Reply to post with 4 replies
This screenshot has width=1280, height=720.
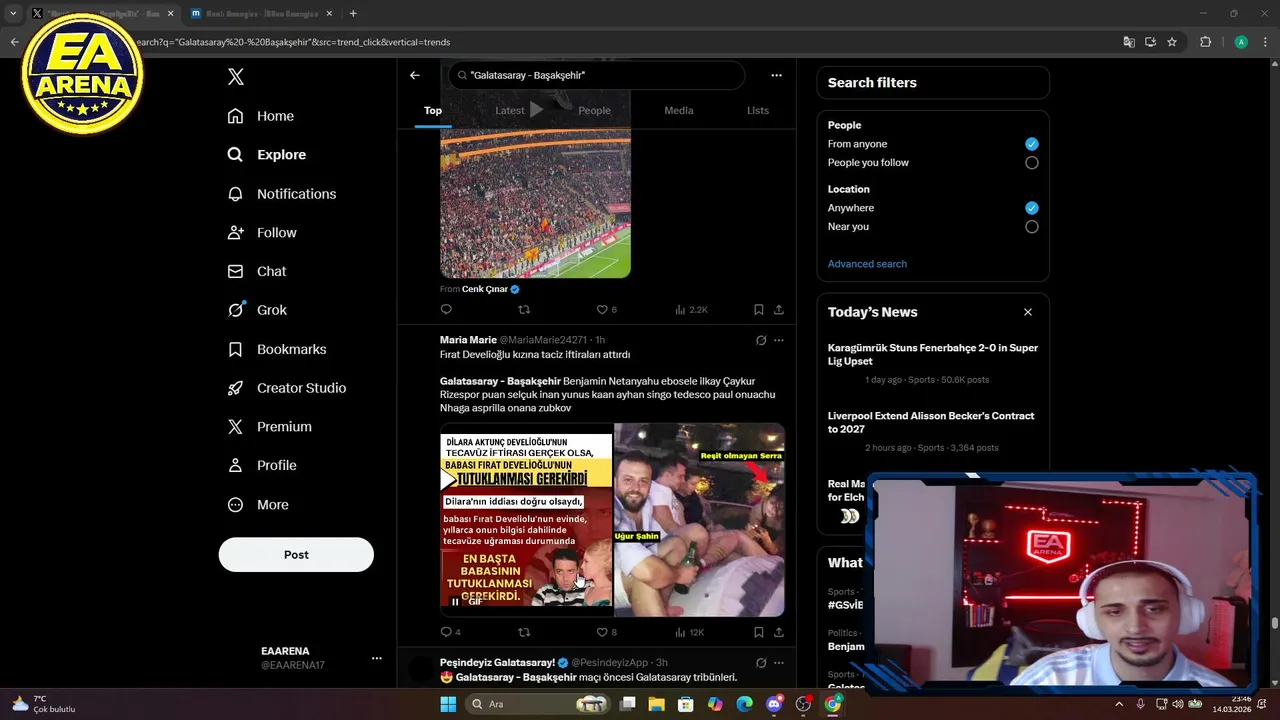point(451,632)
